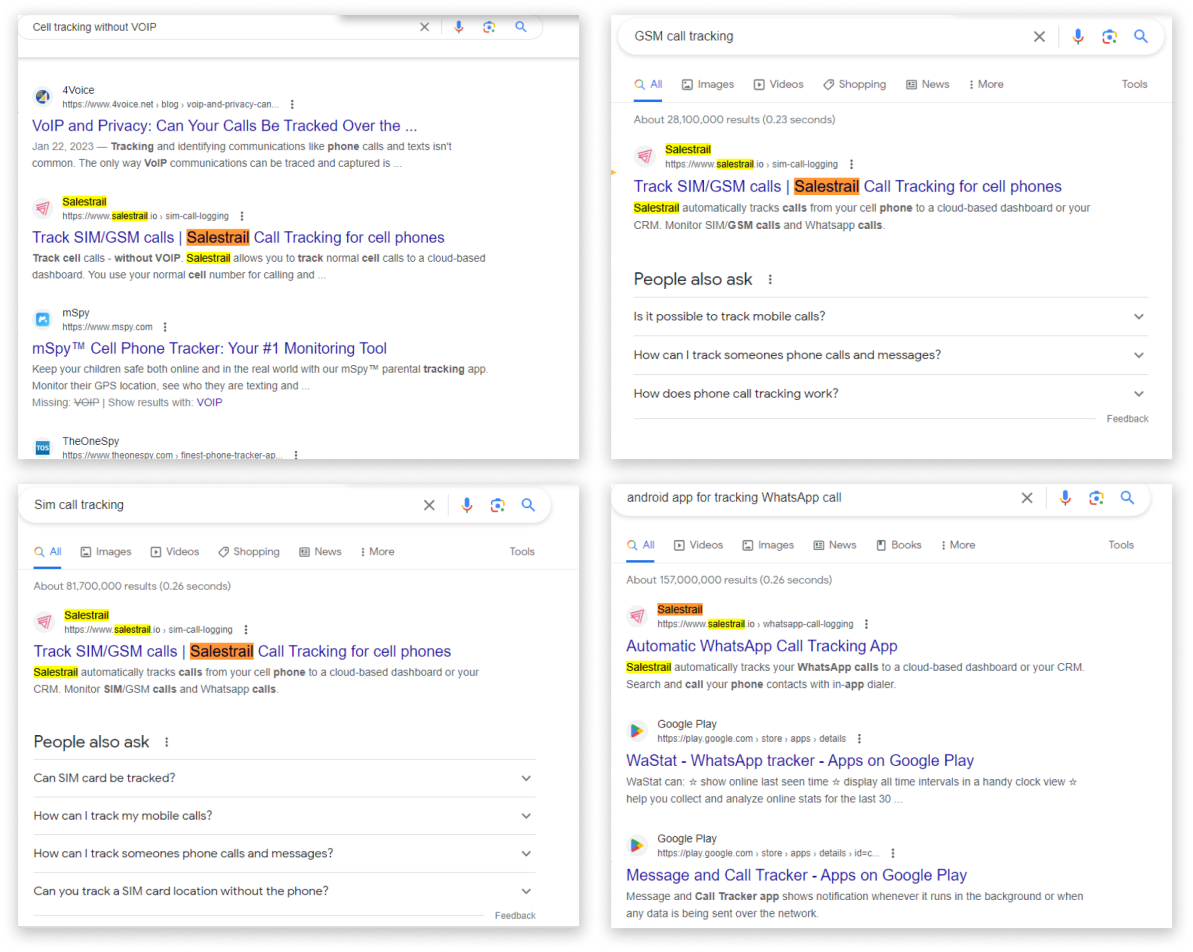Open Tools in Sim call tracking panel

click(522, 552)
